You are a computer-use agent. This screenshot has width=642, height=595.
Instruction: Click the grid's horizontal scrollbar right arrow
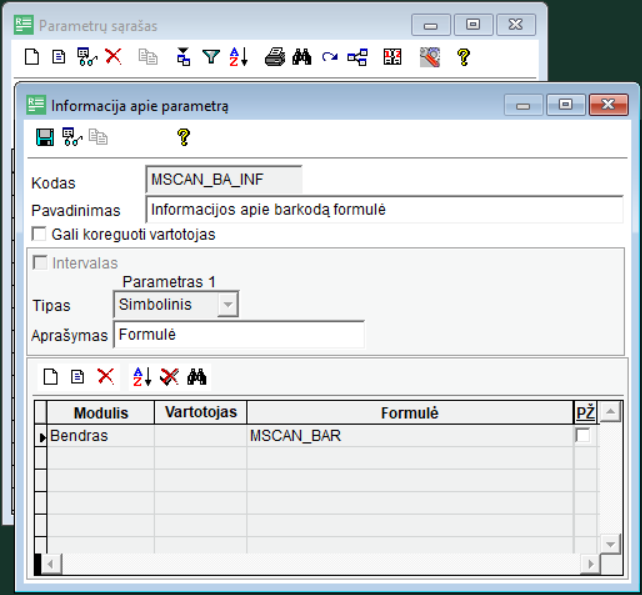point(593,565)
